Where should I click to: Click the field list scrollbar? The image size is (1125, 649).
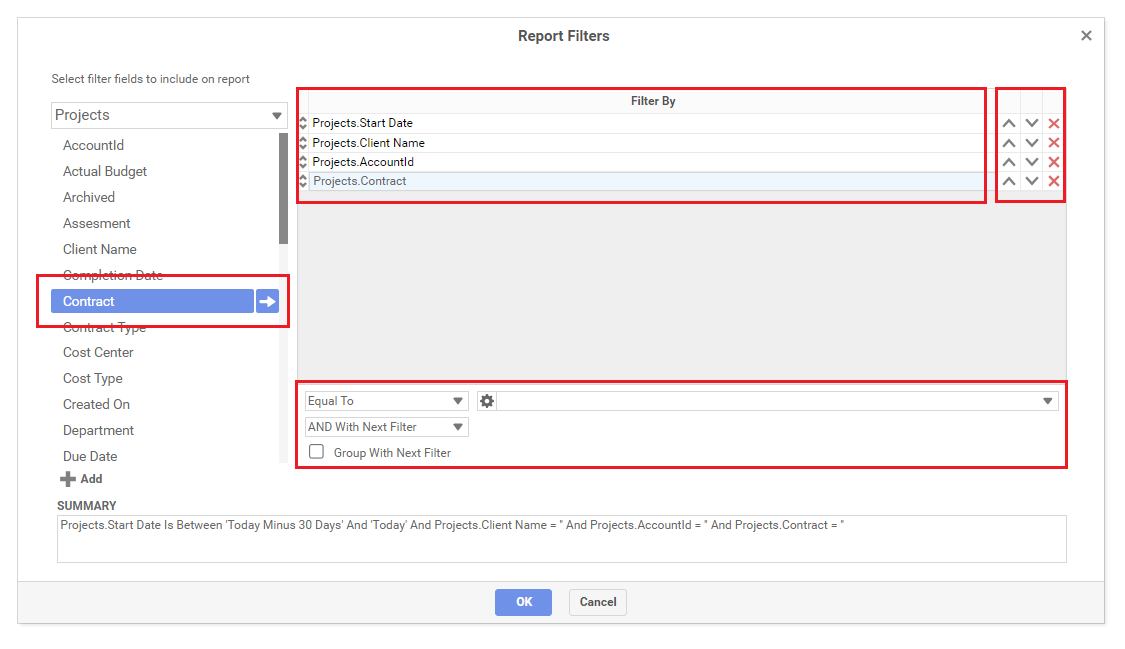[283, 188]
